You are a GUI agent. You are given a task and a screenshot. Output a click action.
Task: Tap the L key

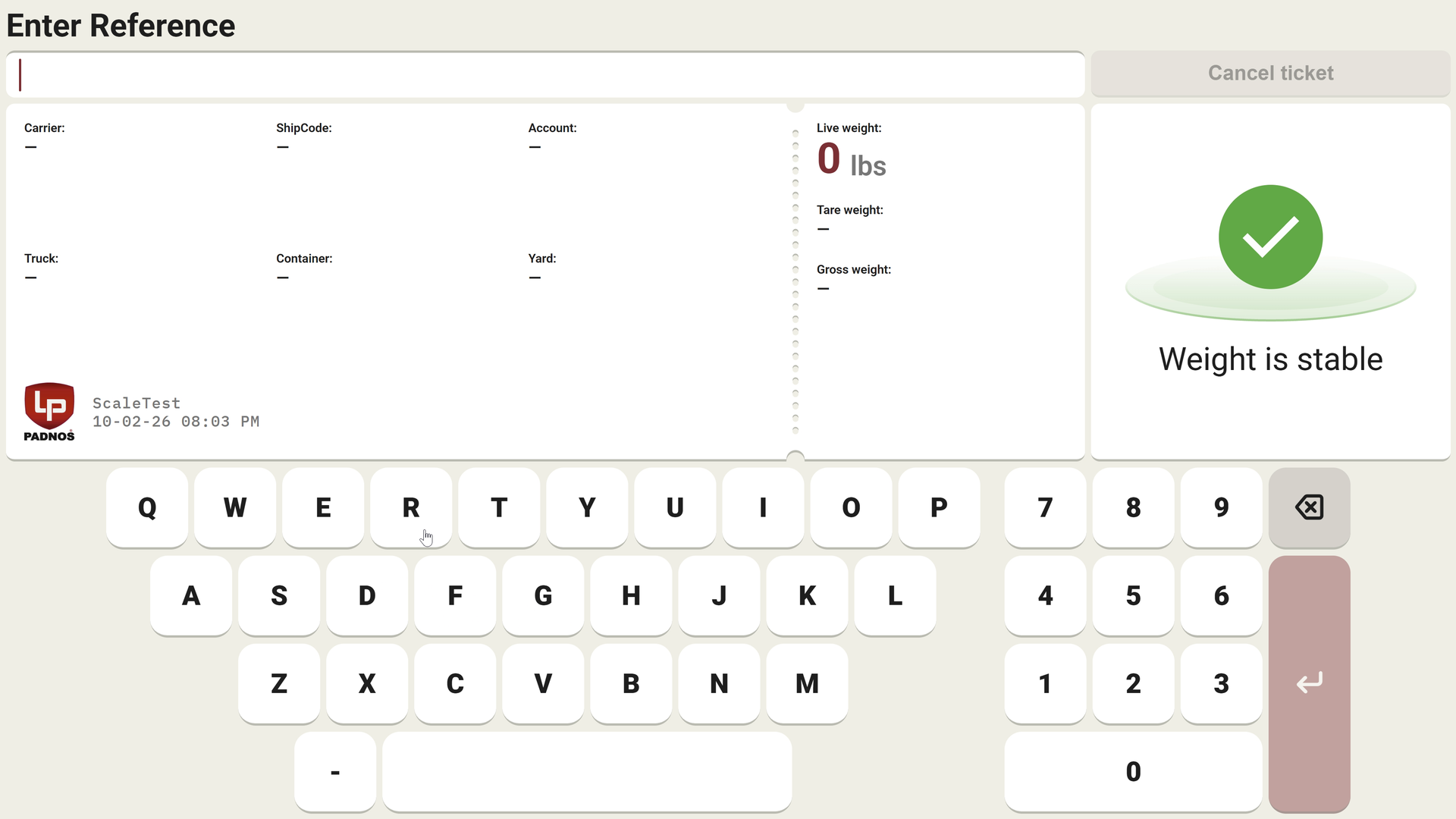pyautogui.click(x=895, y=595)
